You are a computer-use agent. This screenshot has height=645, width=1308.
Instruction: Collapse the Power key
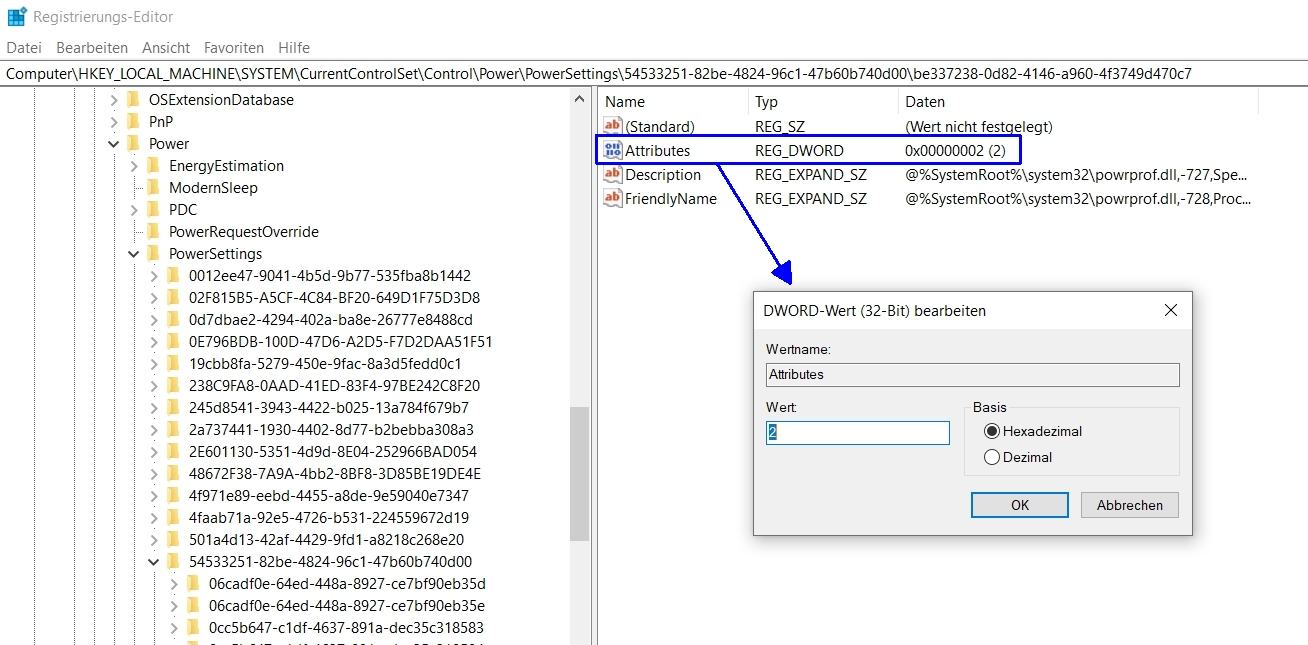[x=114, y=144]
